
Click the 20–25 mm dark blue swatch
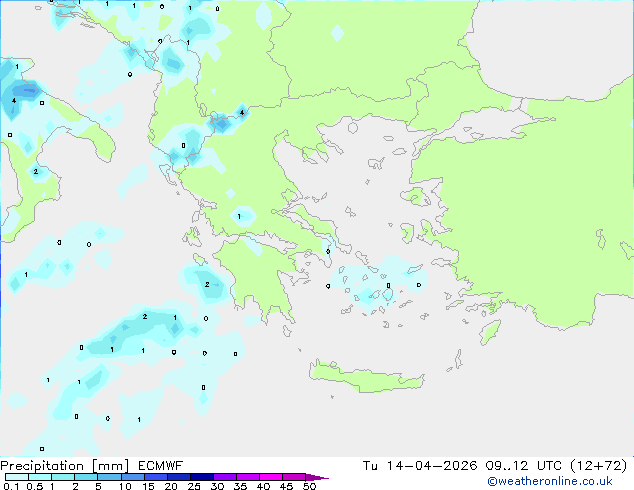click(179, 477)
